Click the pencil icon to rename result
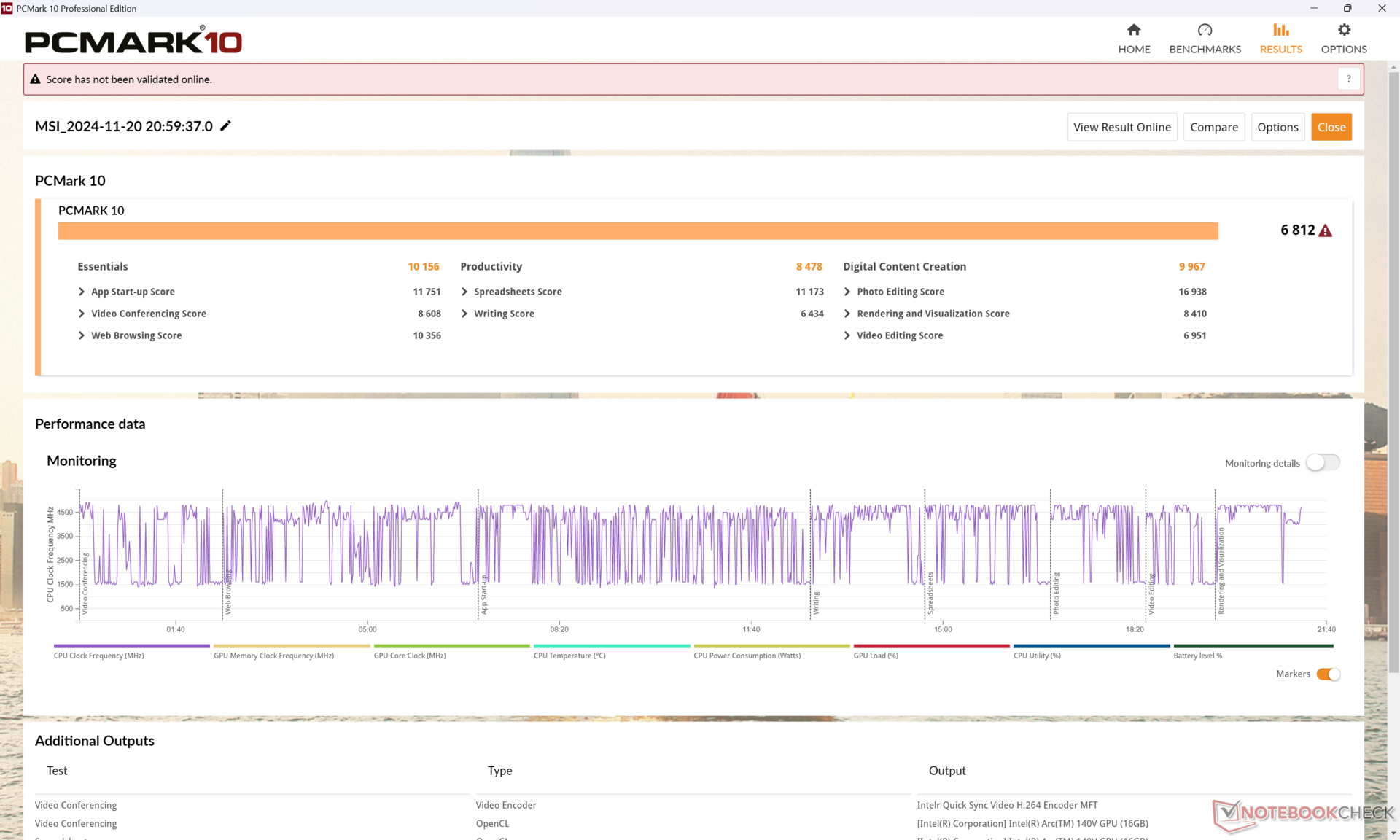Viewport: 1400px width, 840px height. (x=226, y=126)
